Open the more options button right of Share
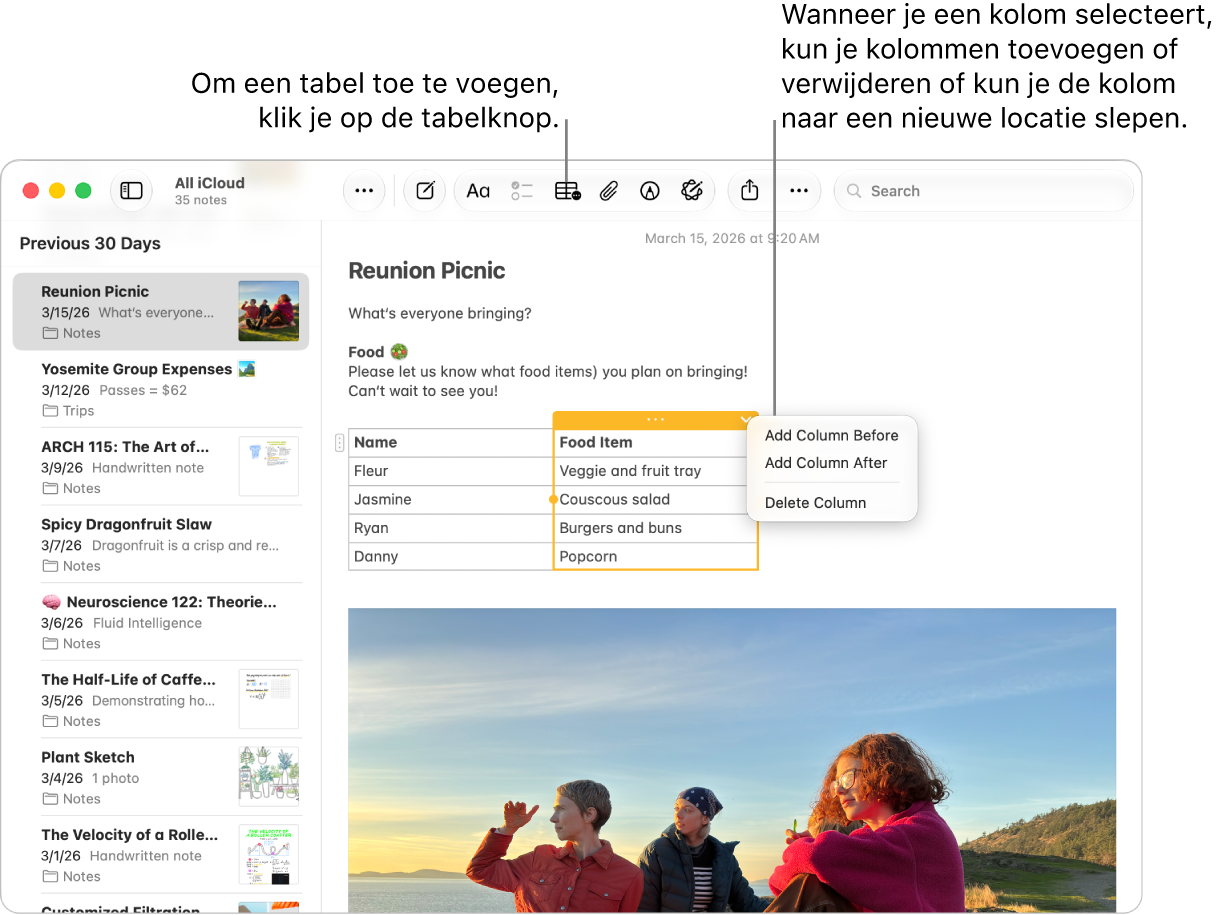The image size is (1218, 915). (799, 191)
